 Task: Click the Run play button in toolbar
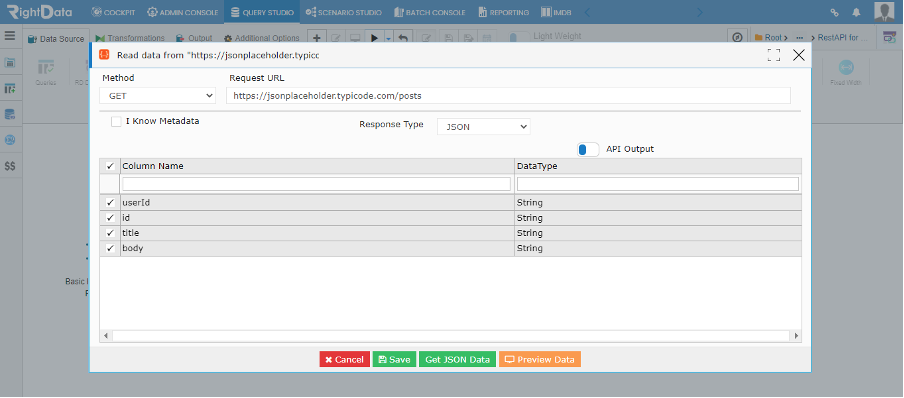coord(374,38)
